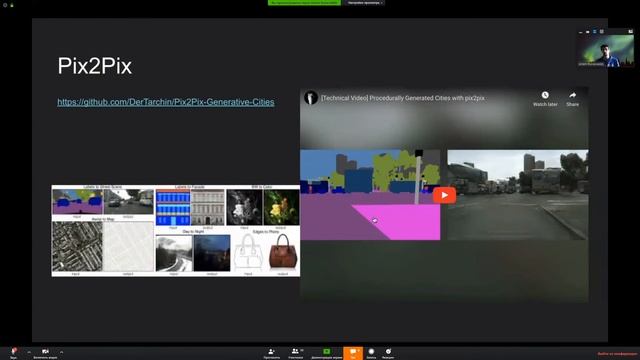Minimize the speaker video panel

tap(580, 31)
